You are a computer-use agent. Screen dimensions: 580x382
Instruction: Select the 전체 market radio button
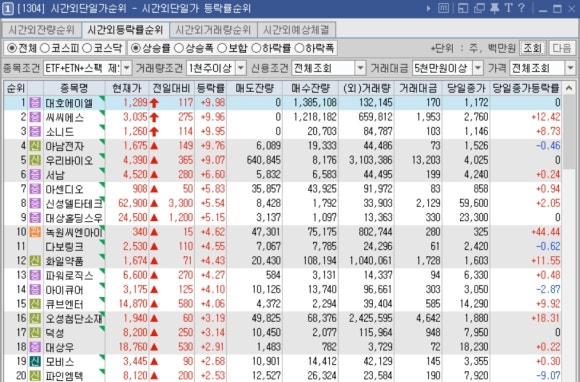click(12, 48)
